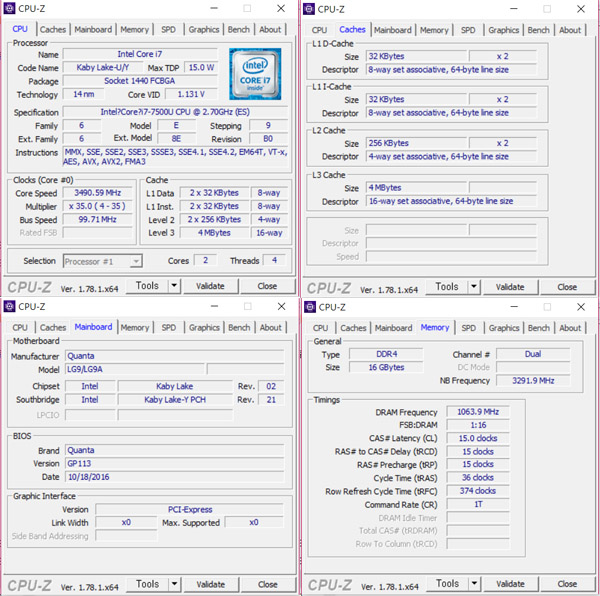
Task: Select Graphics tab in the Memory window
Action: tap(504, 328)
